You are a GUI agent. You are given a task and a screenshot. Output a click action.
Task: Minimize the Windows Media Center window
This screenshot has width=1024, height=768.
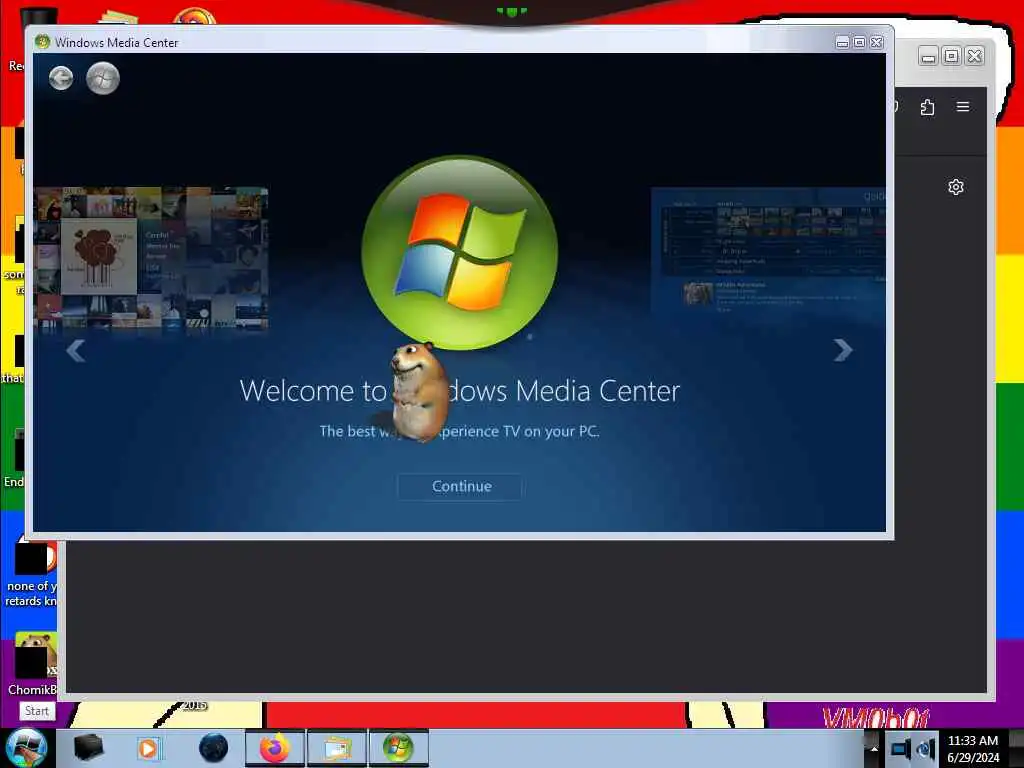[842, 42]
